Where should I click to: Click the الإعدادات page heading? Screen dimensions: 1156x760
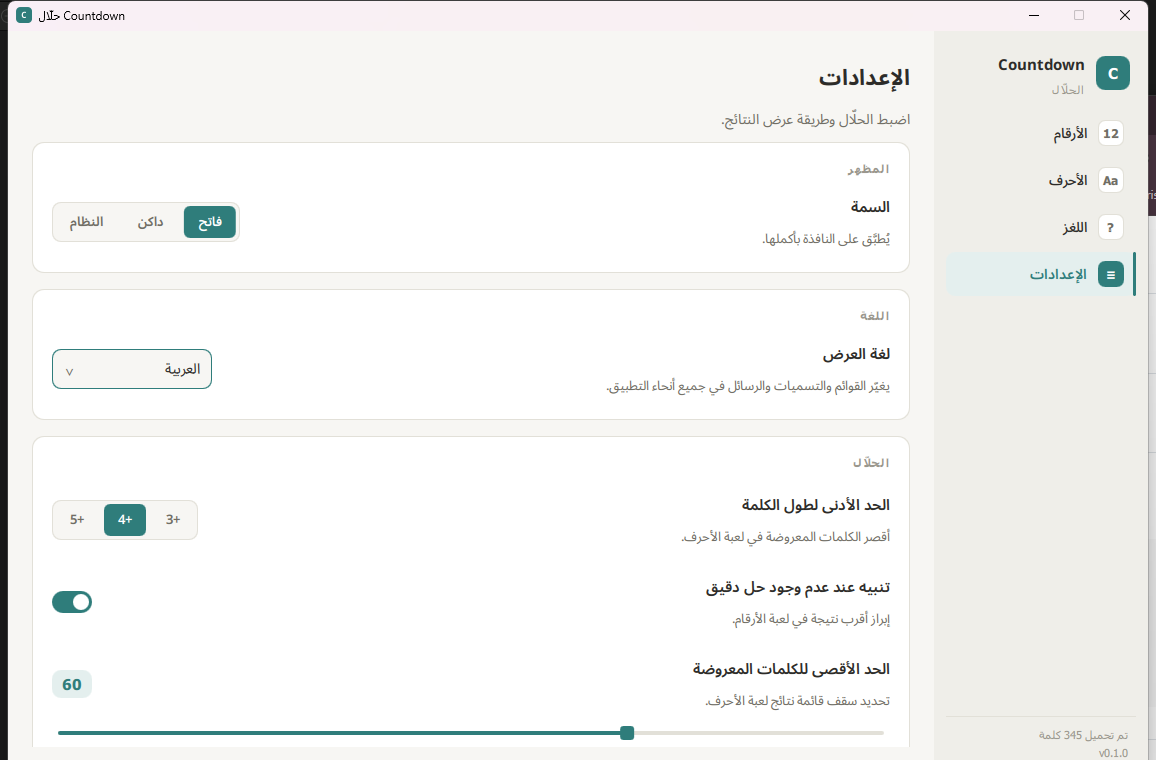(x=864, y=78)
